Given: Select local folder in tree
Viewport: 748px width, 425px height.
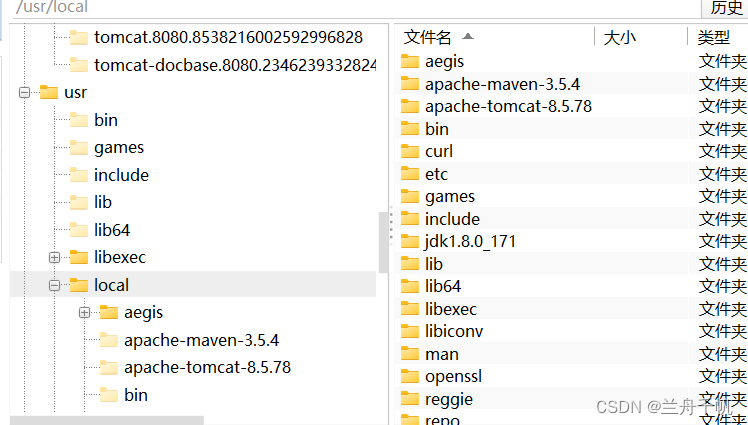Looking at the screenshot, I should pyautogui.click(x=111, y=285).
